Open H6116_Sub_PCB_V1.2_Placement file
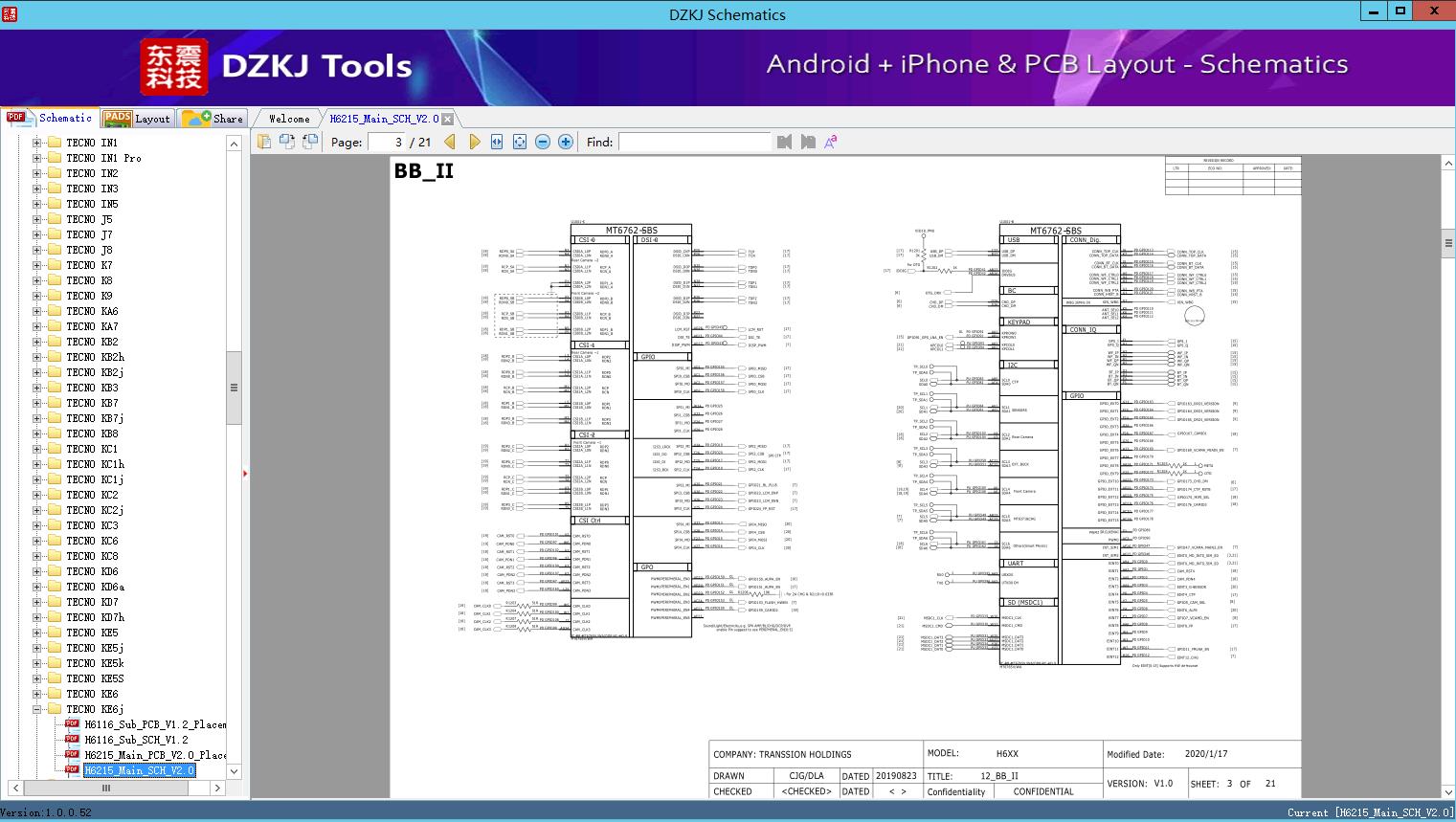This screenshot has height=822, width=1456. [155, 724]
